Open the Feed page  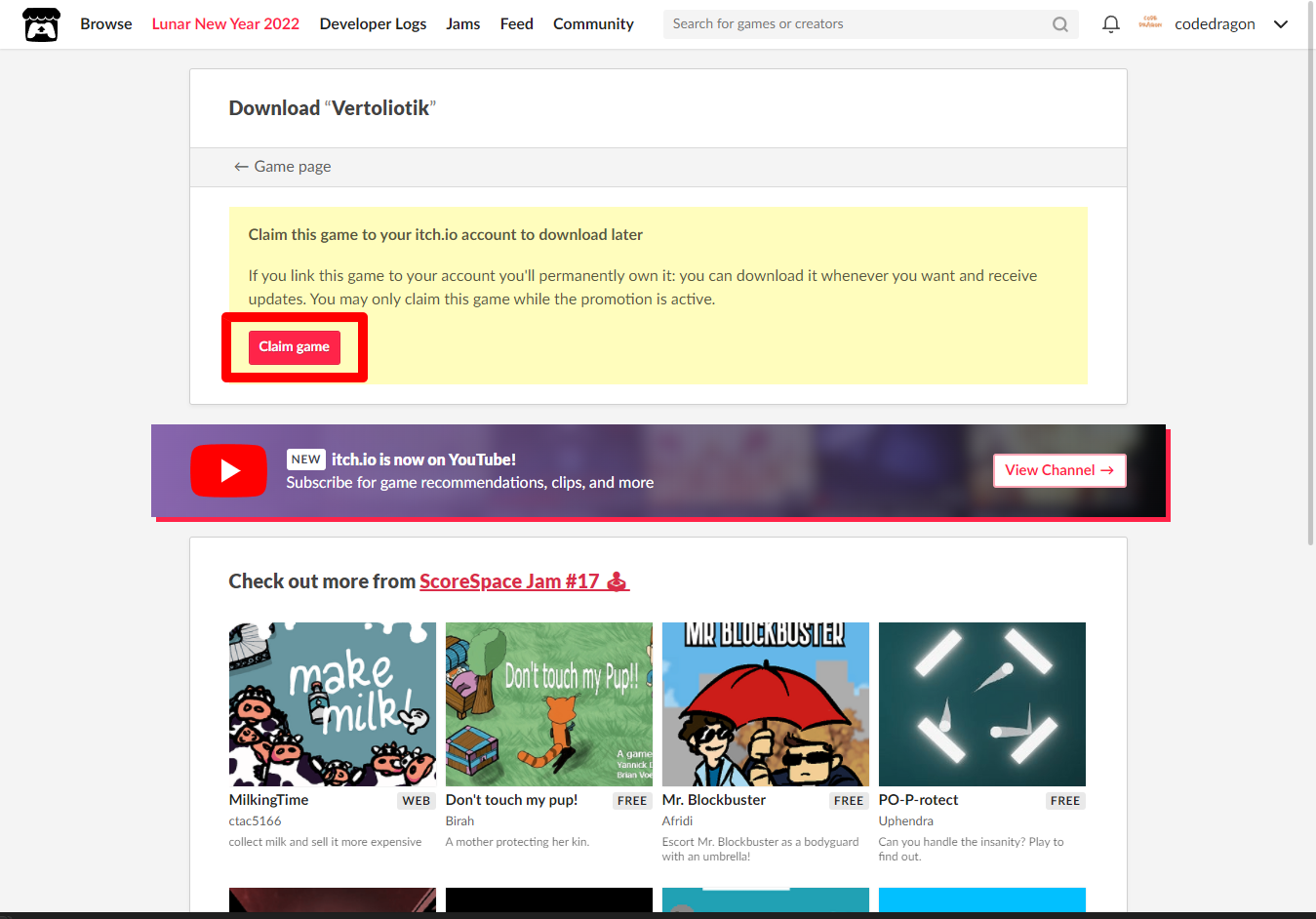coord(516,24)
